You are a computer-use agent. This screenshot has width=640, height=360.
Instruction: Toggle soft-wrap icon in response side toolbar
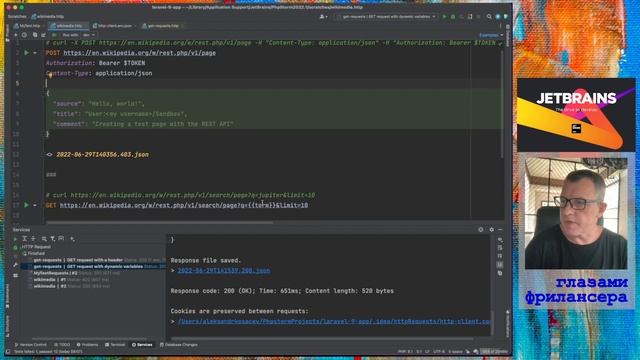(x=500, y=248)
